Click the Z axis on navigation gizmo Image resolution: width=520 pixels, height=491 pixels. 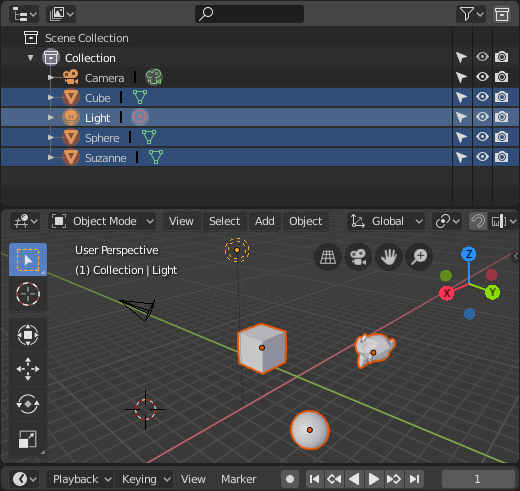click(469, 254)
